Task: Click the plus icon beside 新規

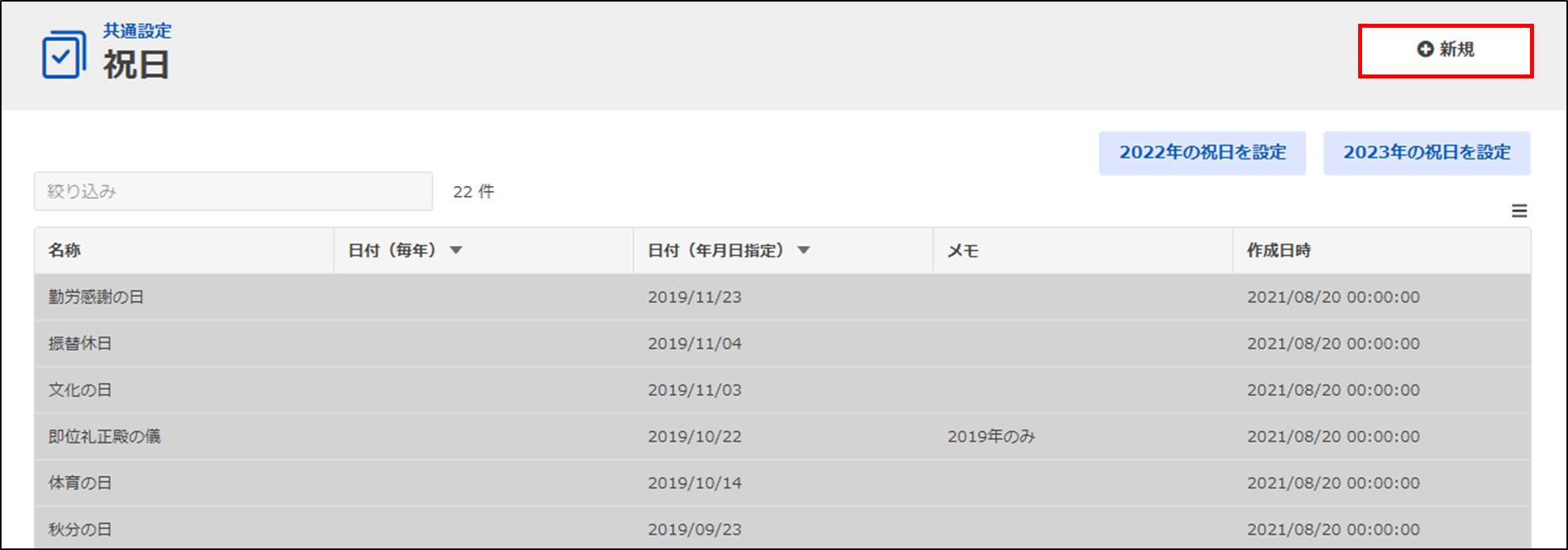Action: point(1425,49)
